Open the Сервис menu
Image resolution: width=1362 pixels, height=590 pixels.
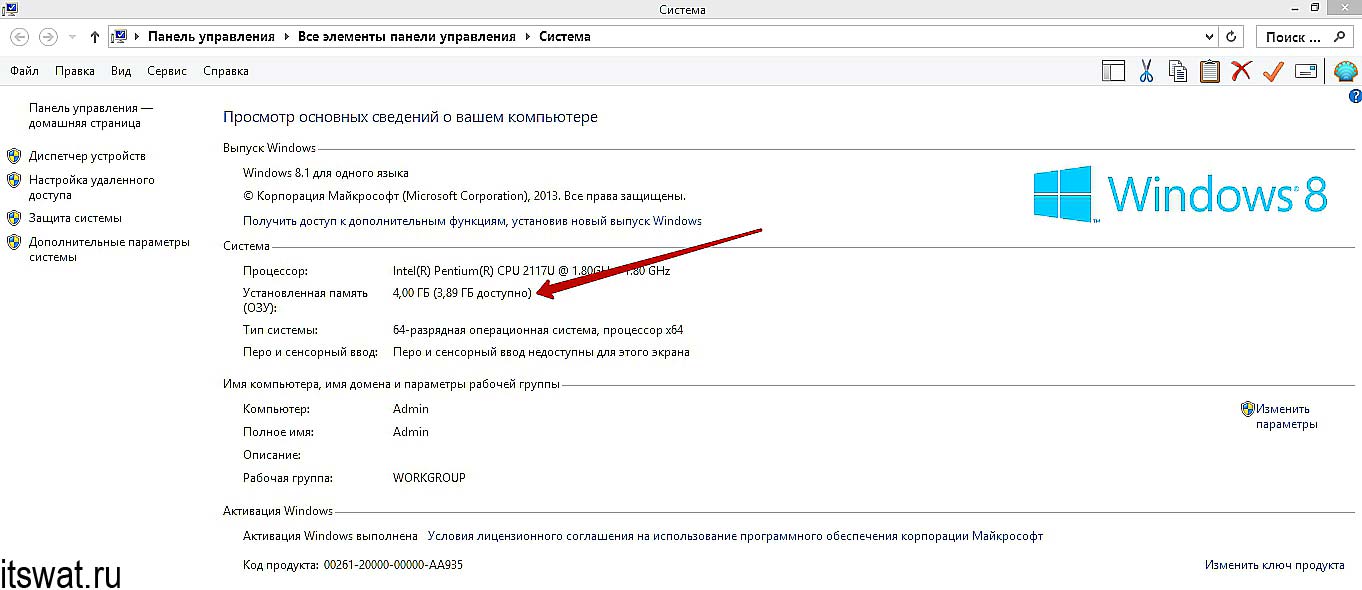(x=167, y=71)
